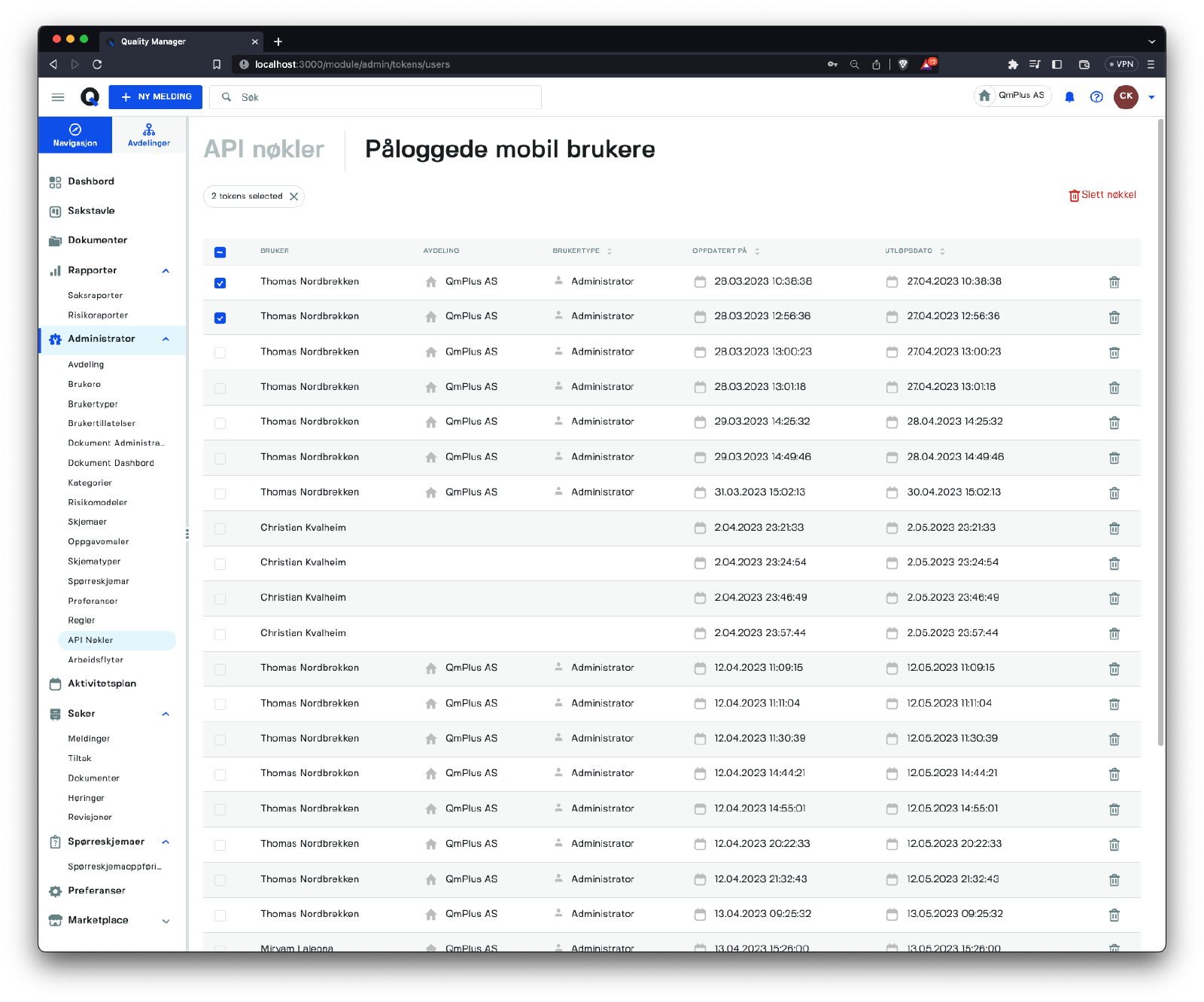Open the CK user account dropdown arrow
1204x1002 pixels.
click(1151, 97)
